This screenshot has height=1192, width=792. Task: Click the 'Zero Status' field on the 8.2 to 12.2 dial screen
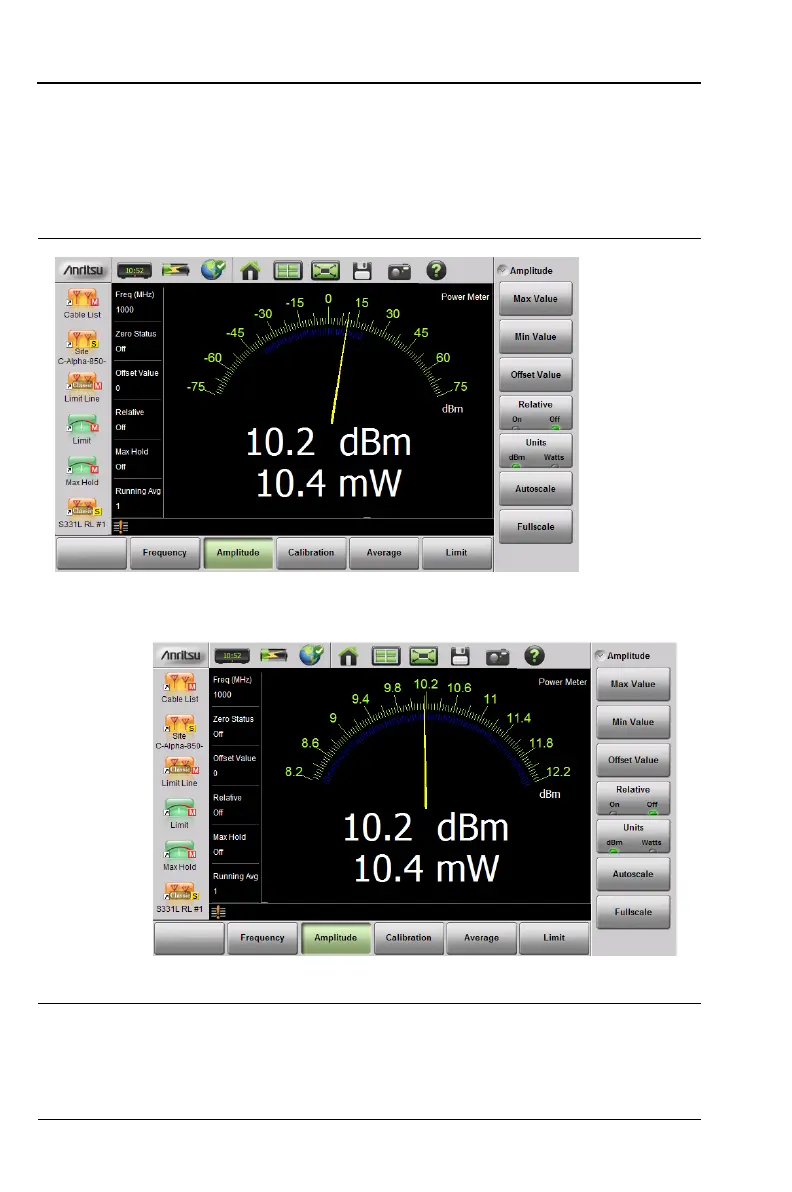coord(236,727)
